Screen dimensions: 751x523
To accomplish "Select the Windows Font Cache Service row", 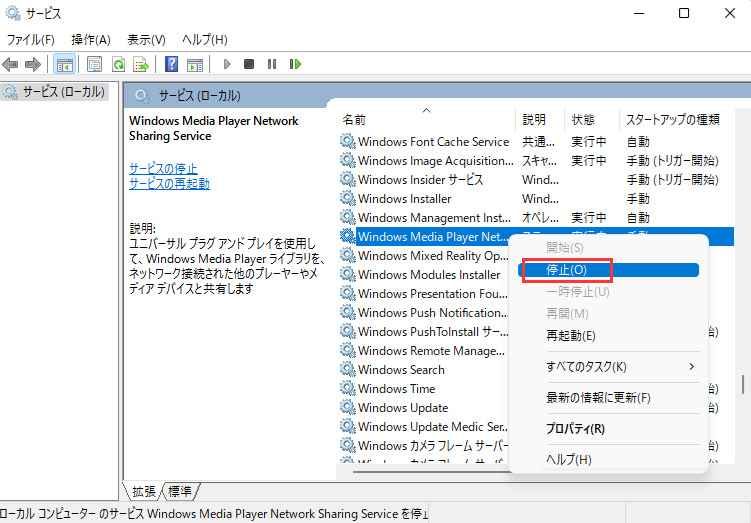I will (x=536, y=141).
